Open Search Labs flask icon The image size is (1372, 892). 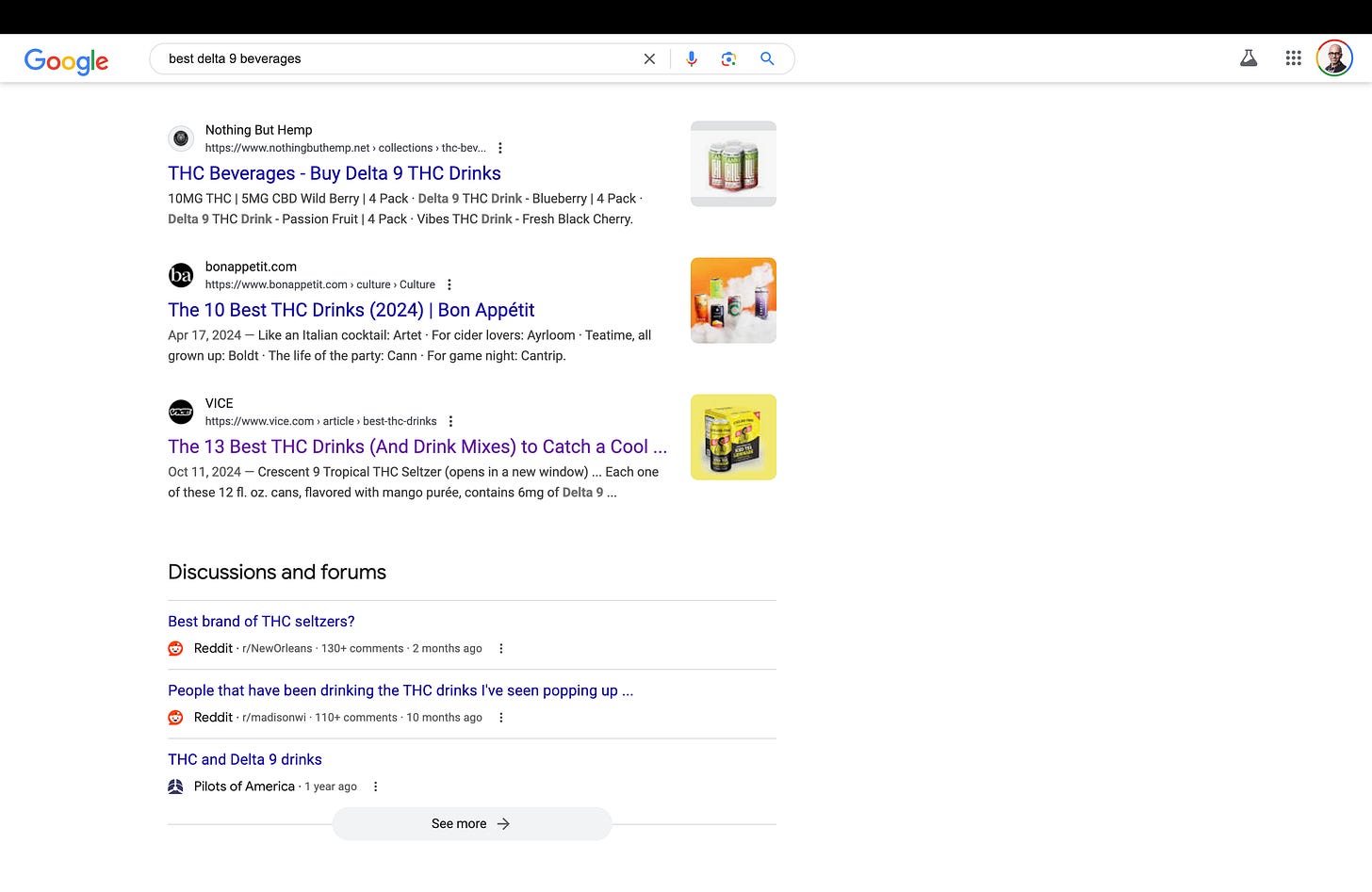(1249, 58)
